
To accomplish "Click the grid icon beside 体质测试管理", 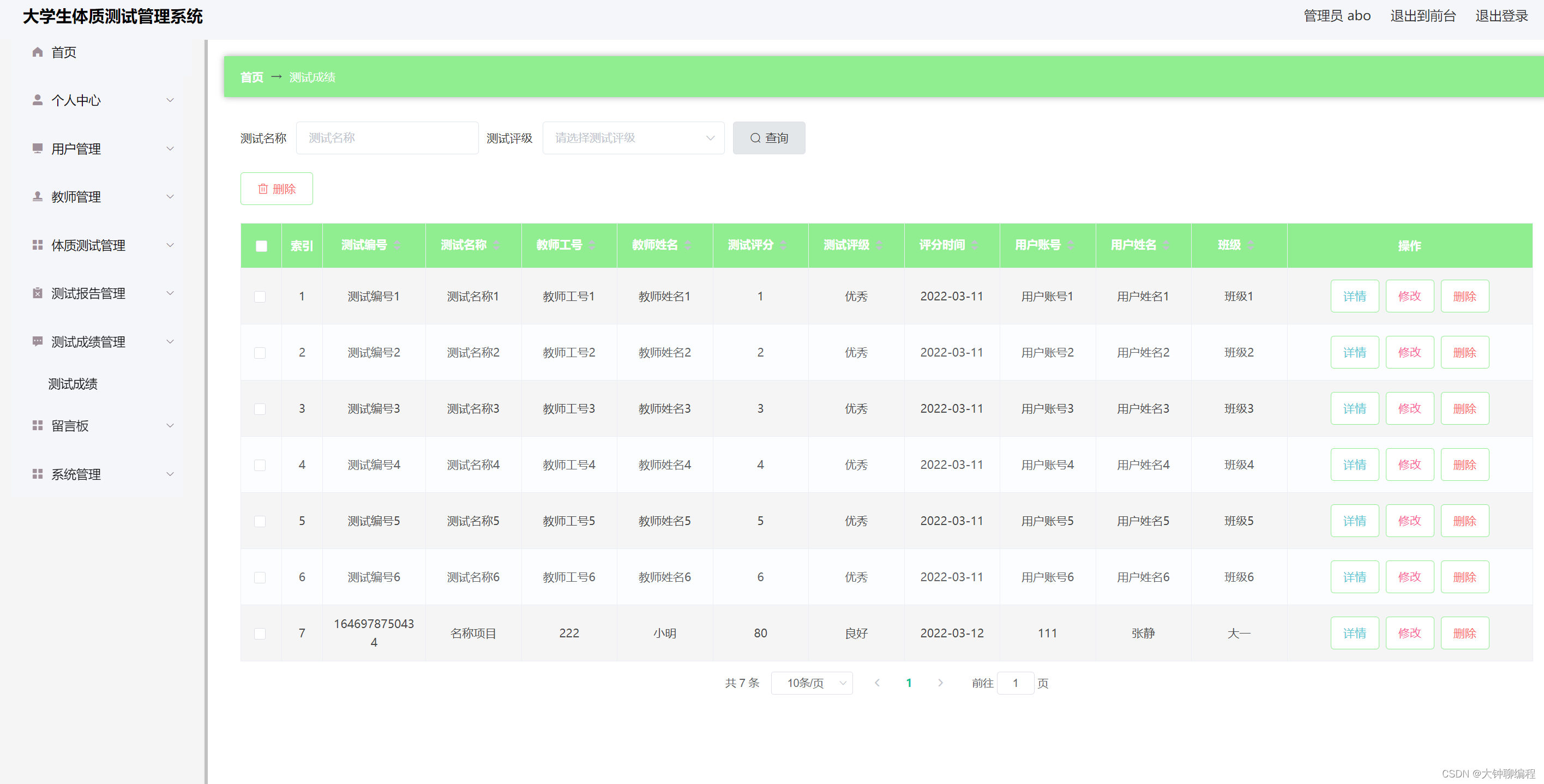I will pos(37,245).
